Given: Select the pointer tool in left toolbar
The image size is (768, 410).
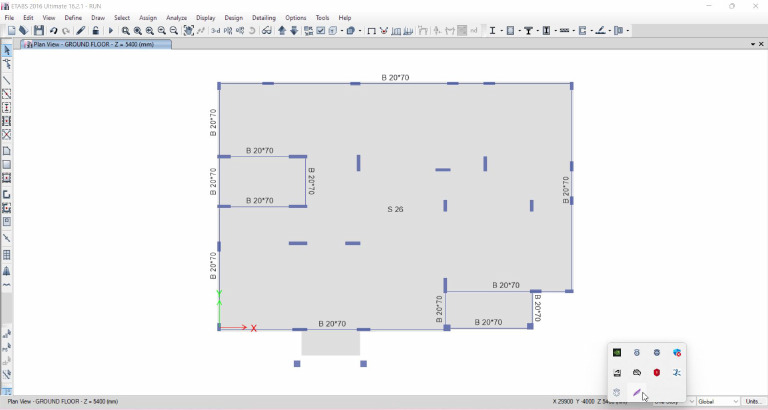Looking at the screenshot, I should coord(7,51).
